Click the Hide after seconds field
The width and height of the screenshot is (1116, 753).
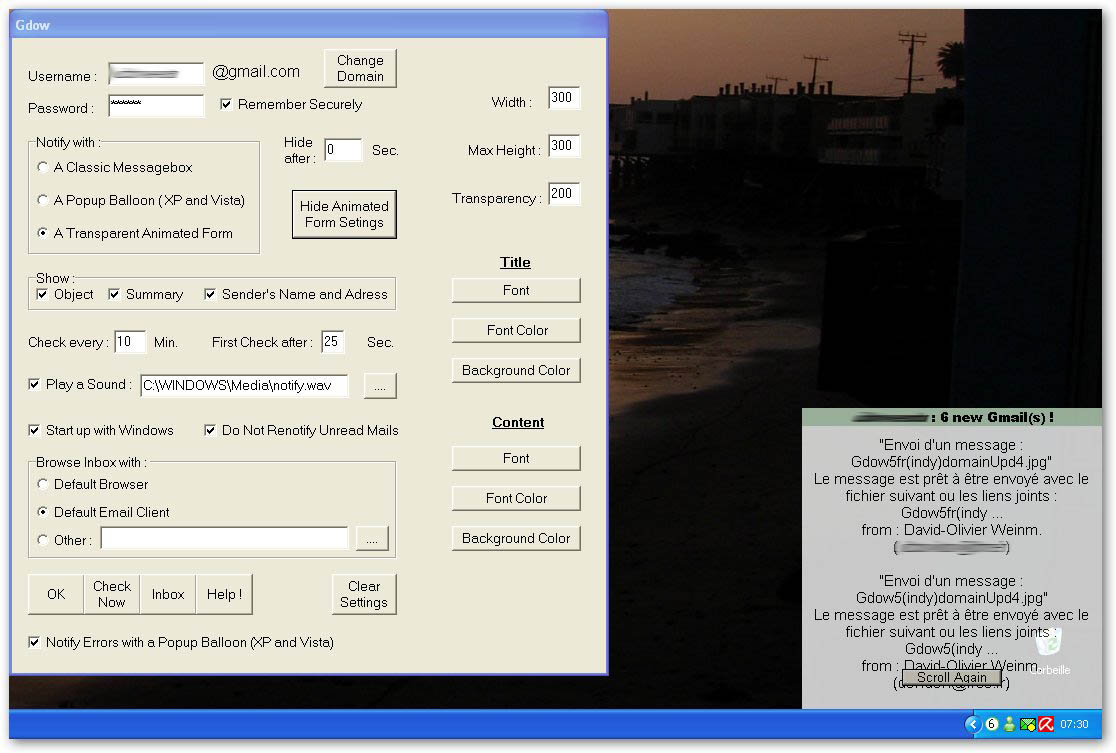[x=343, y=150]
